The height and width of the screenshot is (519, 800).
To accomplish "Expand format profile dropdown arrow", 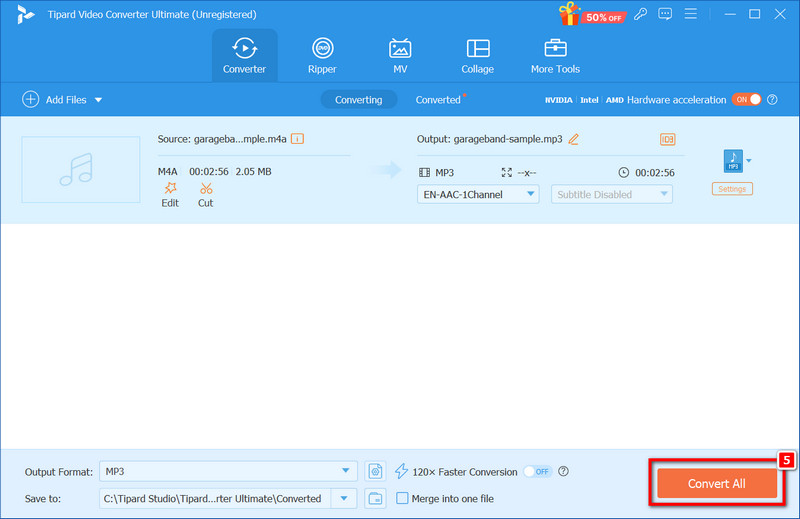I will [749, 161].
